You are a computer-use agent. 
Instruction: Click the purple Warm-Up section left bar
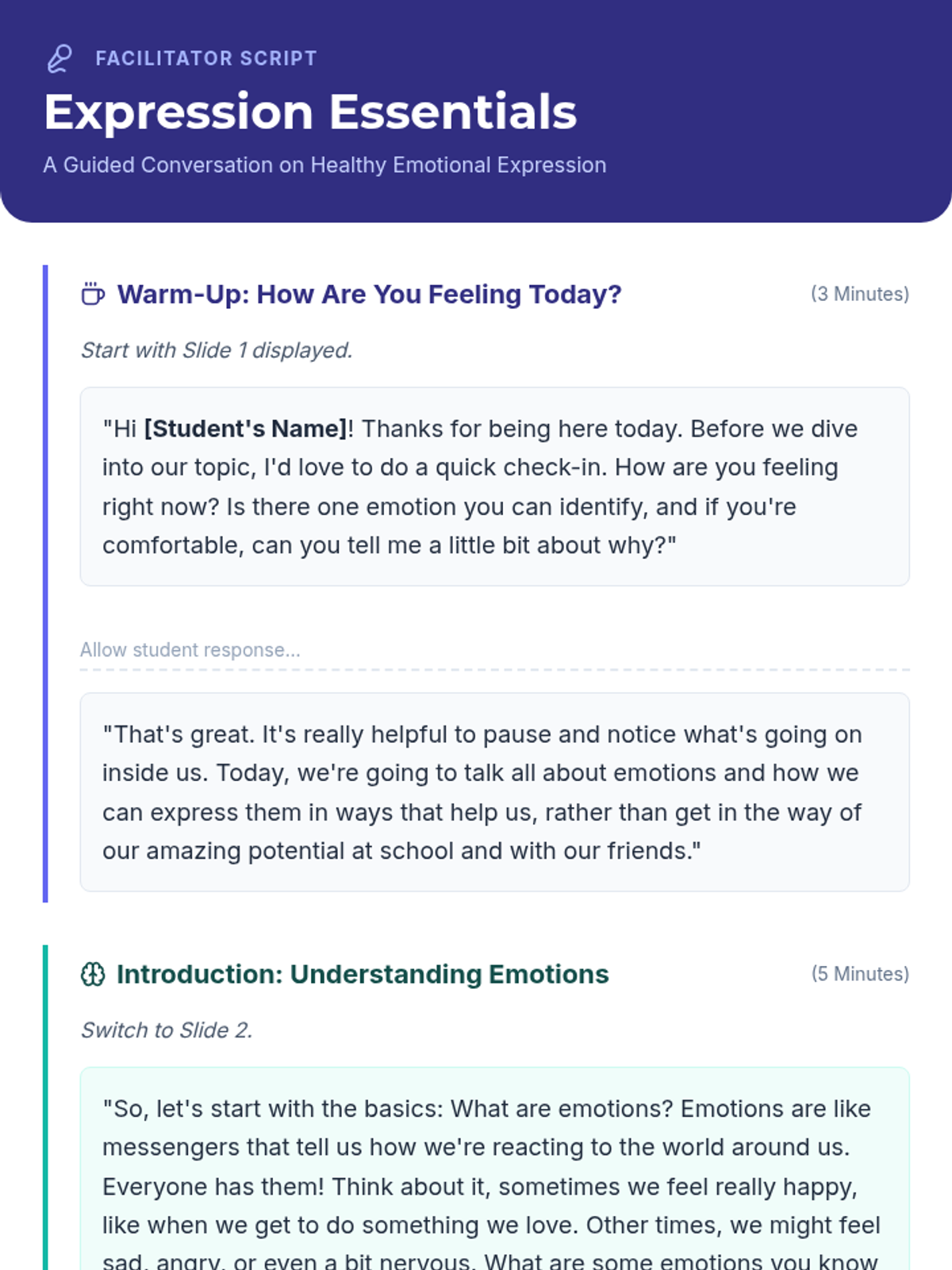tap(45, 583)
